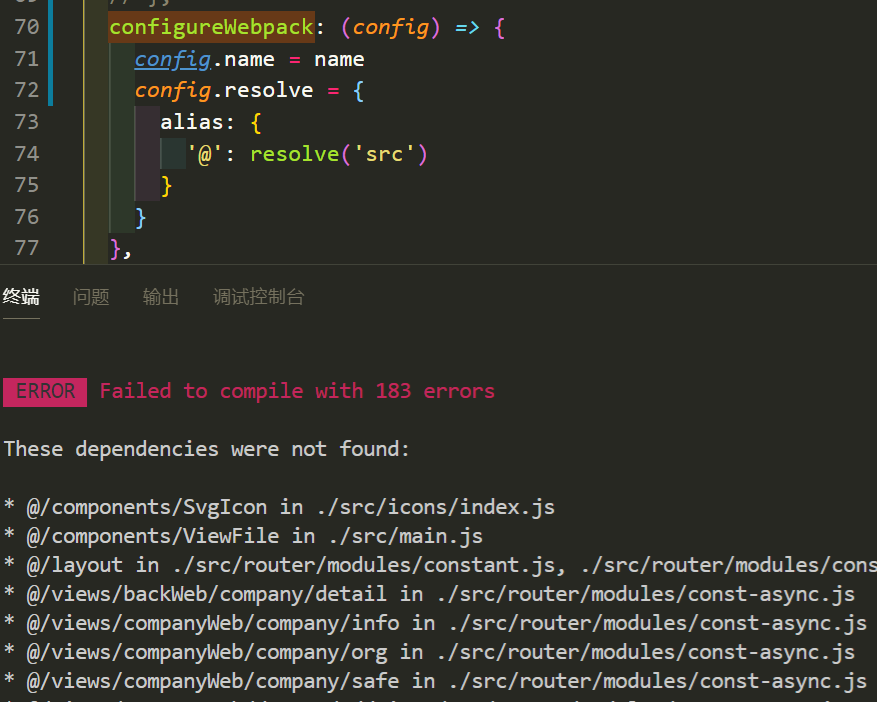Click the underlined config variable on line 71

click(172, 59)
